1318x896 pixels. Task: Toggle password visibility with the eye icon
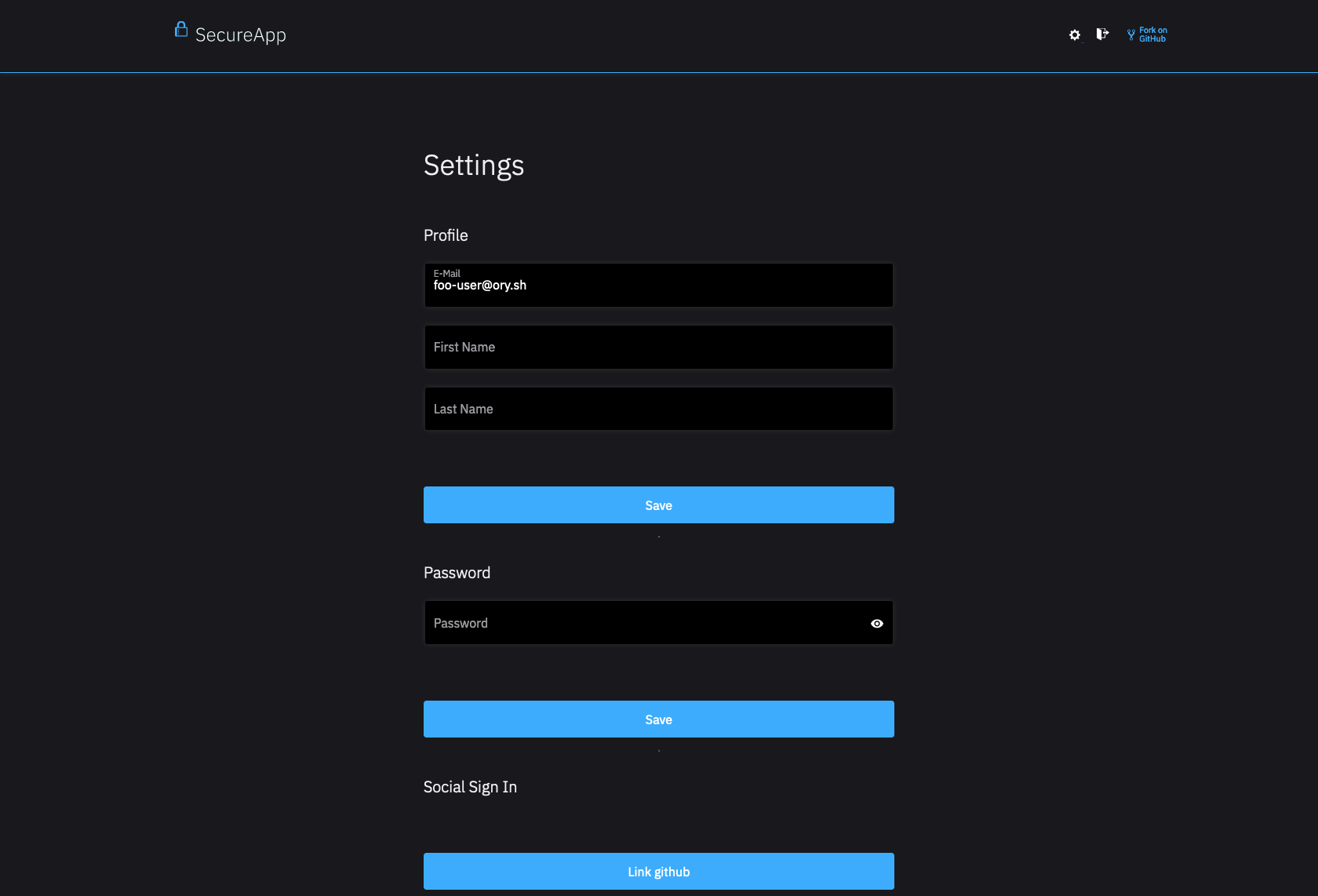point(876,623)
